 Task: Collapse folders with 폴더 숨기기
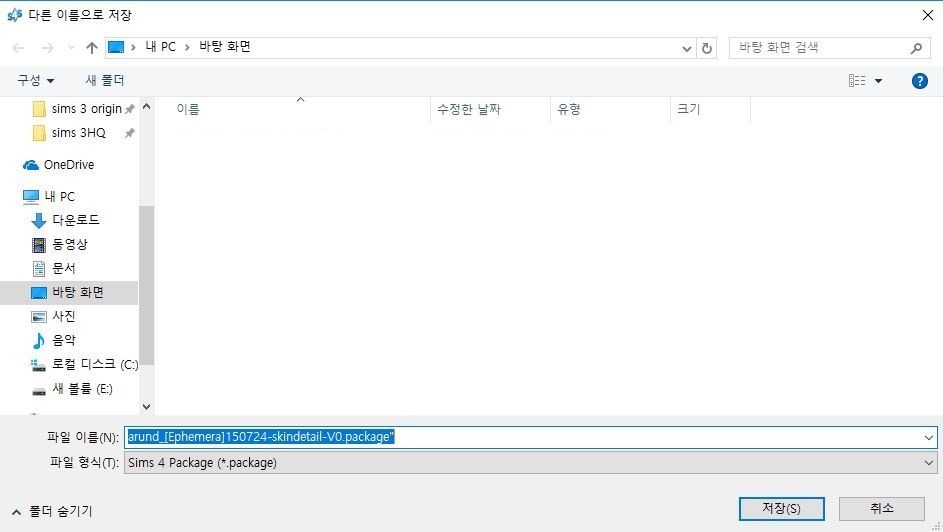tap(52, 512)
